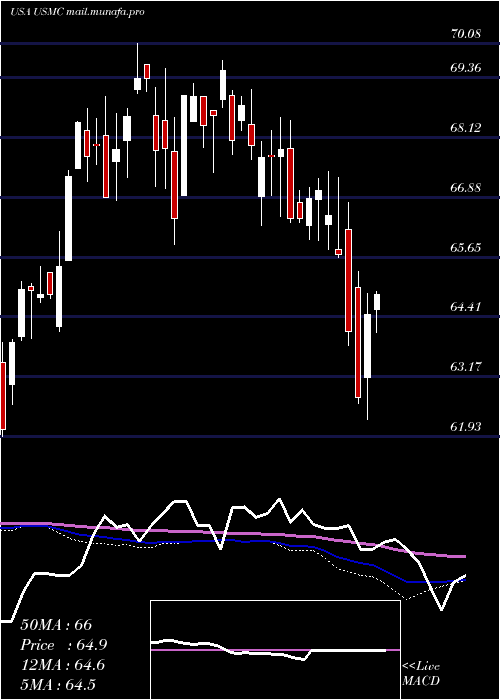
Task: Click inside the MACD inset chart box
Action: coord(275,650)
